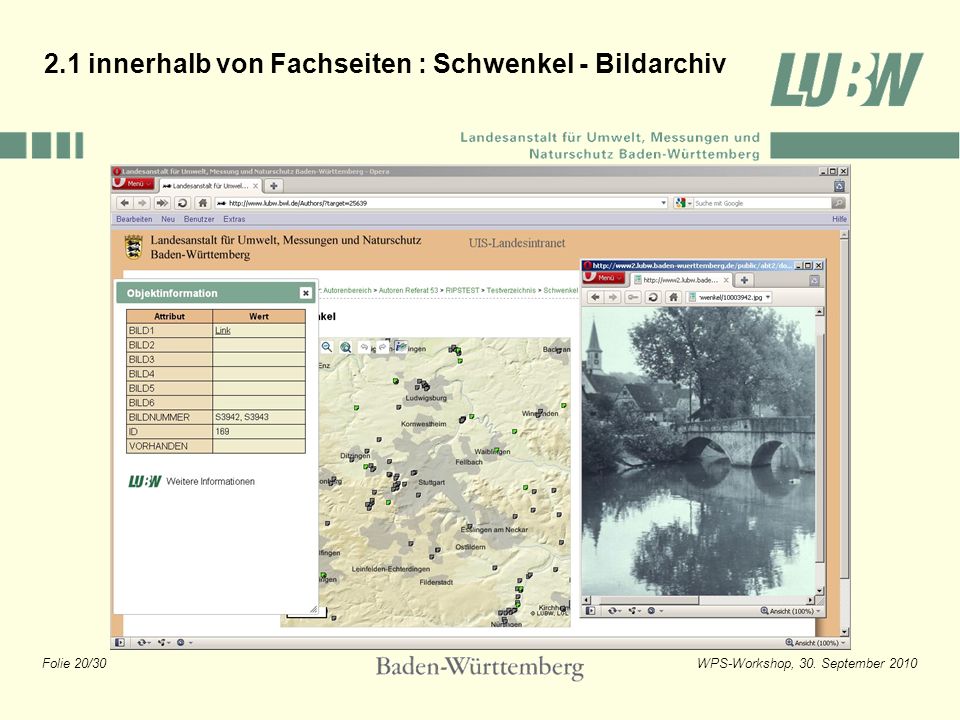Click Home icon in the image popup window
Viewport: 960px width, 720px height.
[x=673, y=298]
